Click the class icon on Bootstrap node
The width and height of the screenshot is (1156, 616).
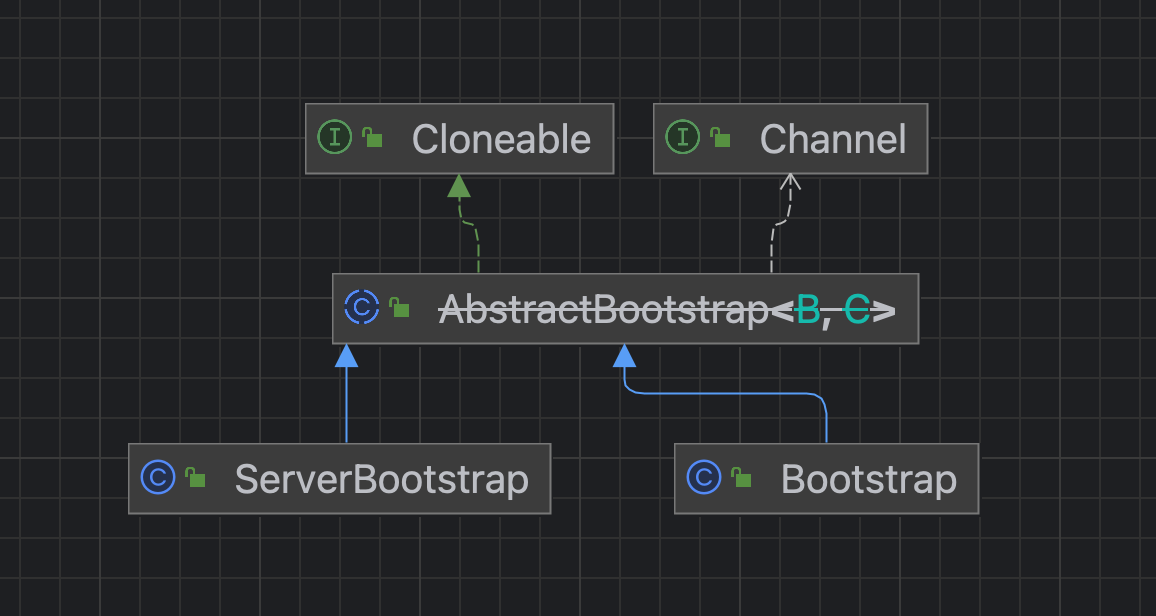pyautogui.click(x=704, y=478)
